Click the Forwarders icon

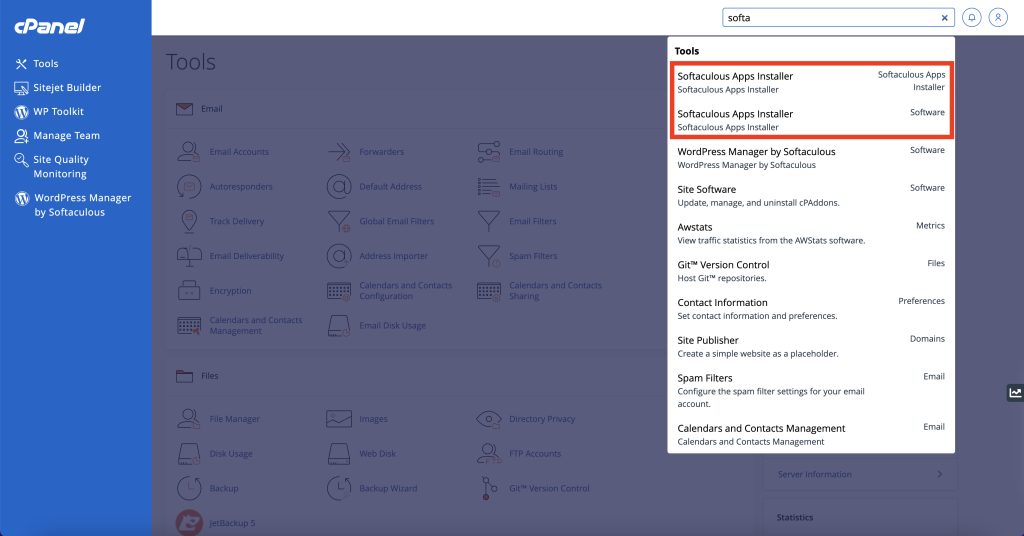[339, 151]
